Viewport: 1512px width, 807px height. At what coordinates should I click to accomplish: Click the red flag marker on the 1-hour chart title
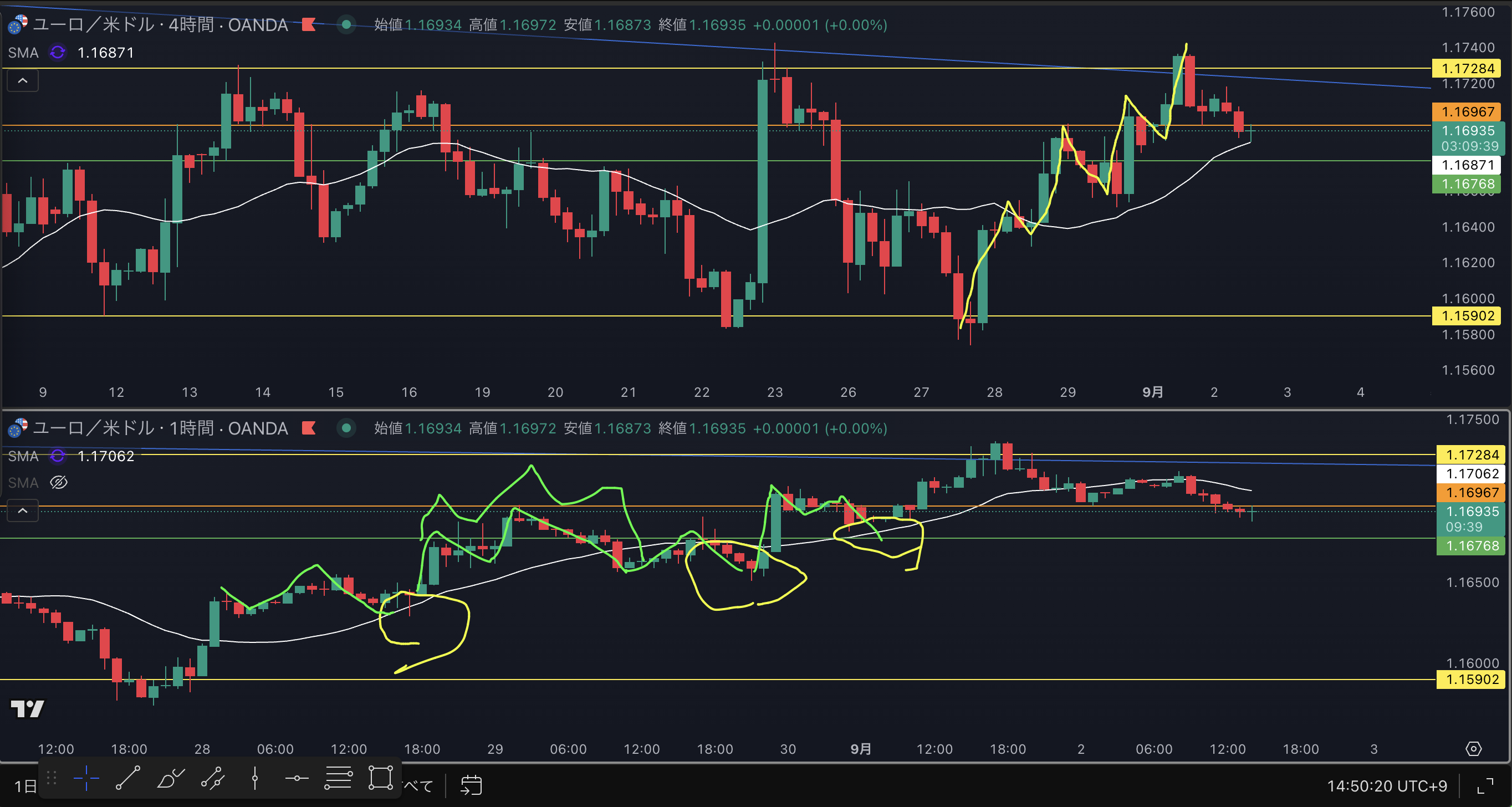[x=309, y=428]
